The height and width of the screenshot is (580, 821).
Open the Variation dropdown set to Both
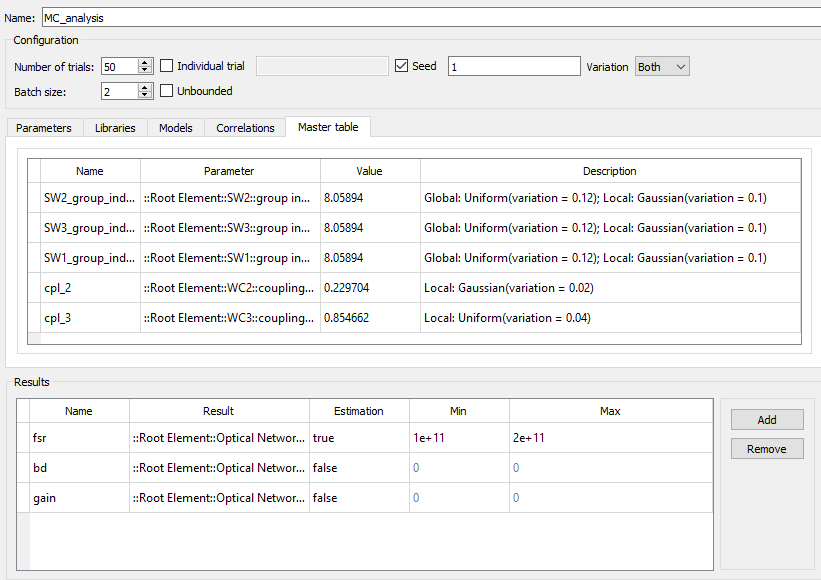tap(662, 66)
